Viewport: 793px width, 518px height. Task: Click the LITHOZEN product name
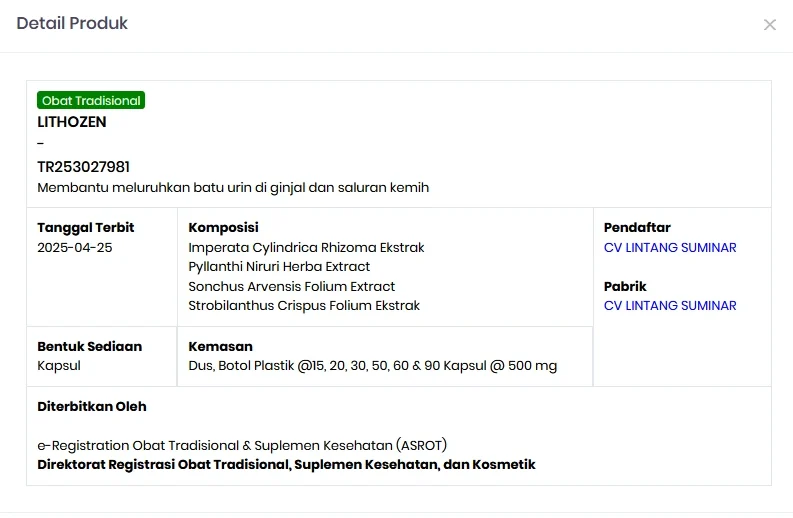tap(72, 122)
